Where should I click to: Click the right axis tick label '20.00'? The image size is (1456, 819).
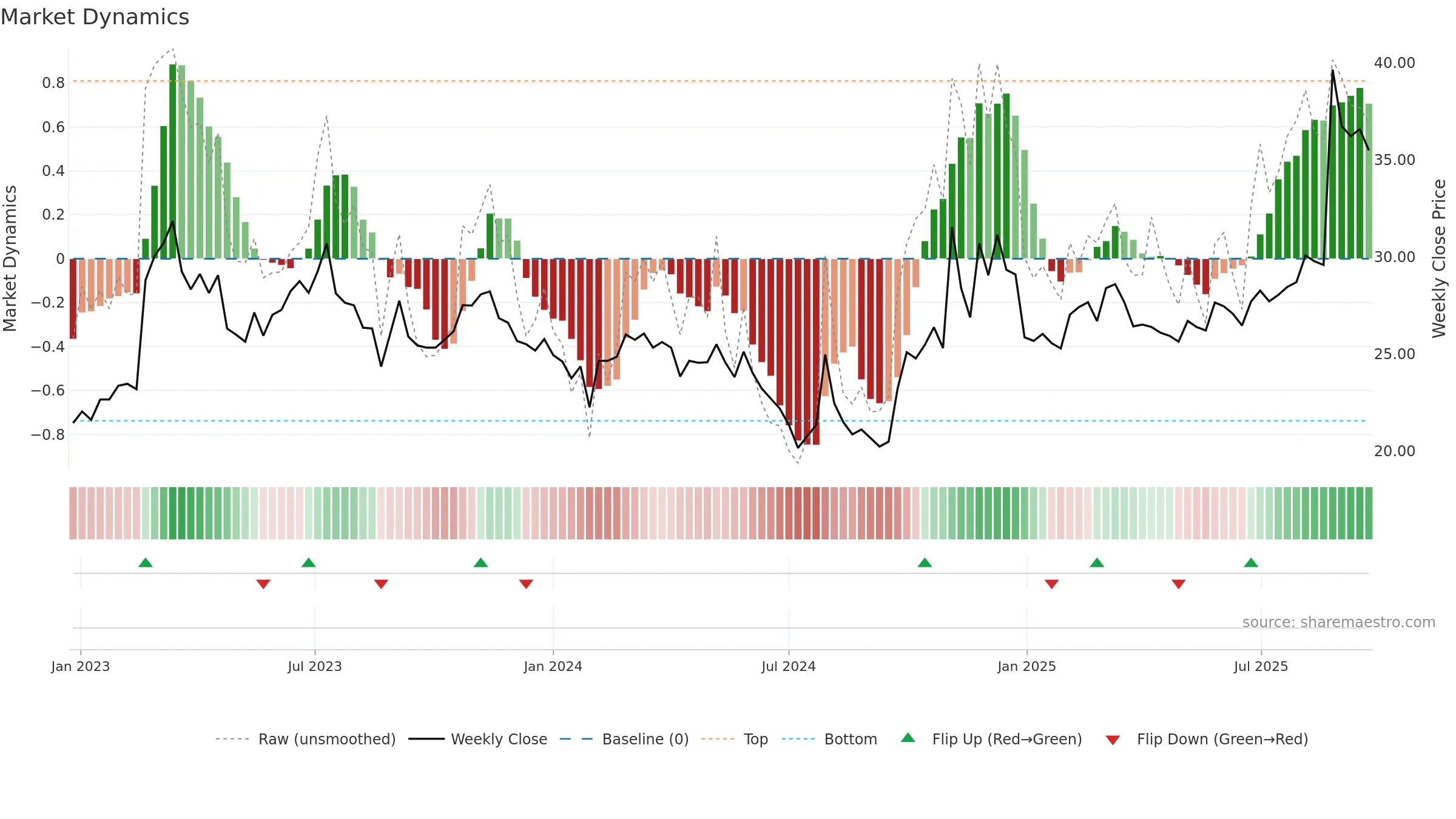click(1395, 451)
